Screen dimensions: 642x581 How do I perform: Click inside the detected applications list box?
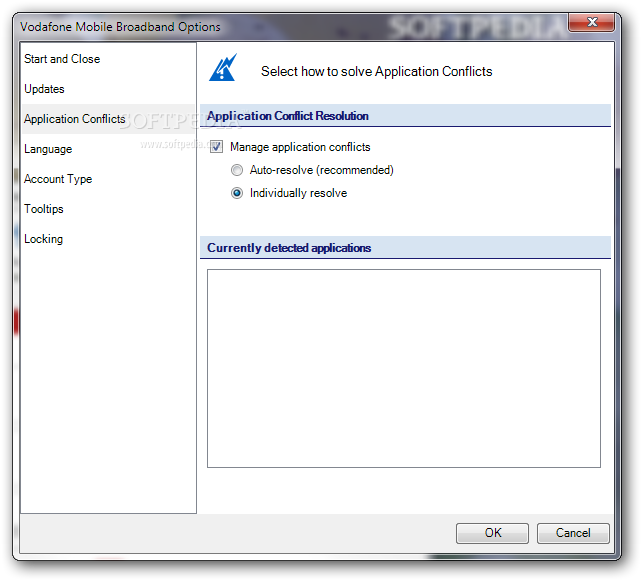coord(404,368)
